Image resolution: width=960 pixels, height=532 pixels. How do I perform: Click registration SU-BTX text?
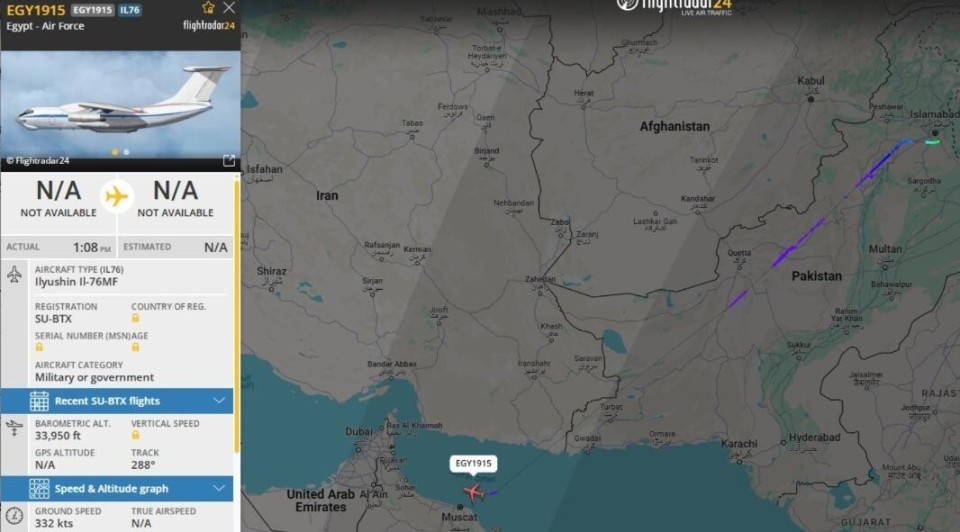click(x=53, y=319)
